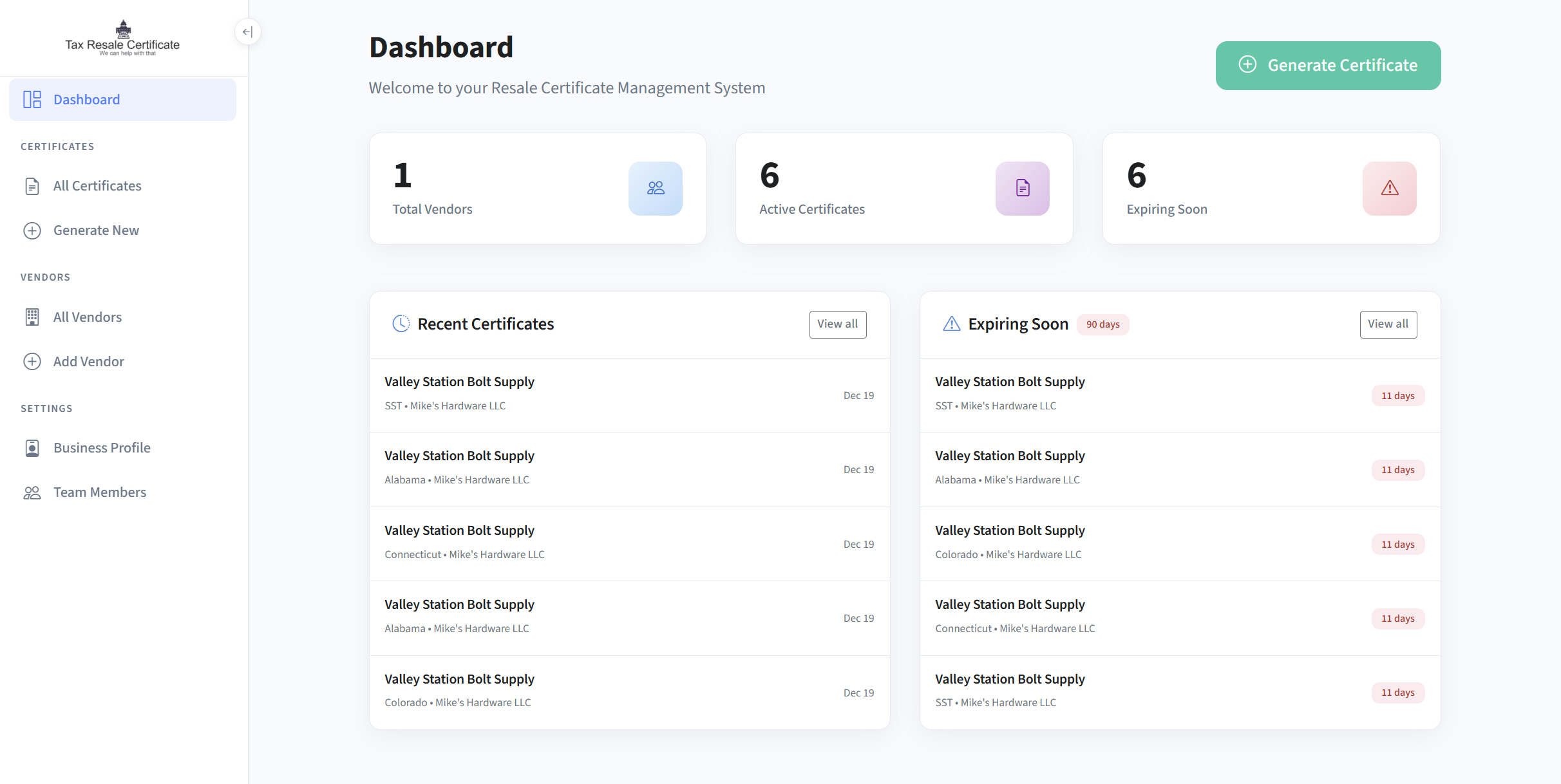Image resolution: width=1561 pixels, height=784 pixels.
Task: Click View all for Recent Certificates
Action: pos(837,324)
